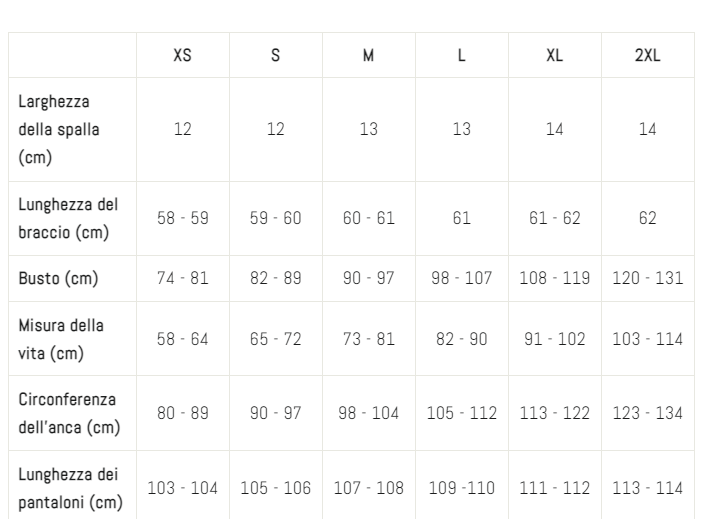Screen dimensions: 706x519
Task: Click the 91 - 102 waist value
Action: pos(554,339)
